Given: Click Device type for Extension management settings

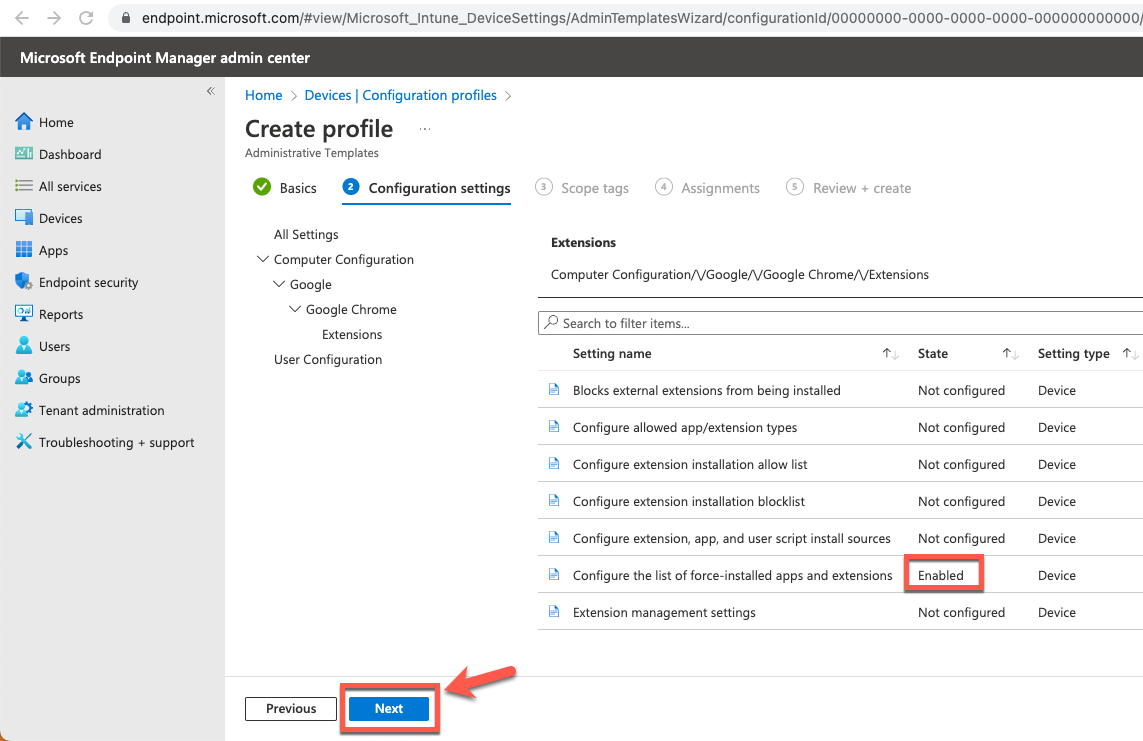Looking at the screenshot, I should (1056, 613).
